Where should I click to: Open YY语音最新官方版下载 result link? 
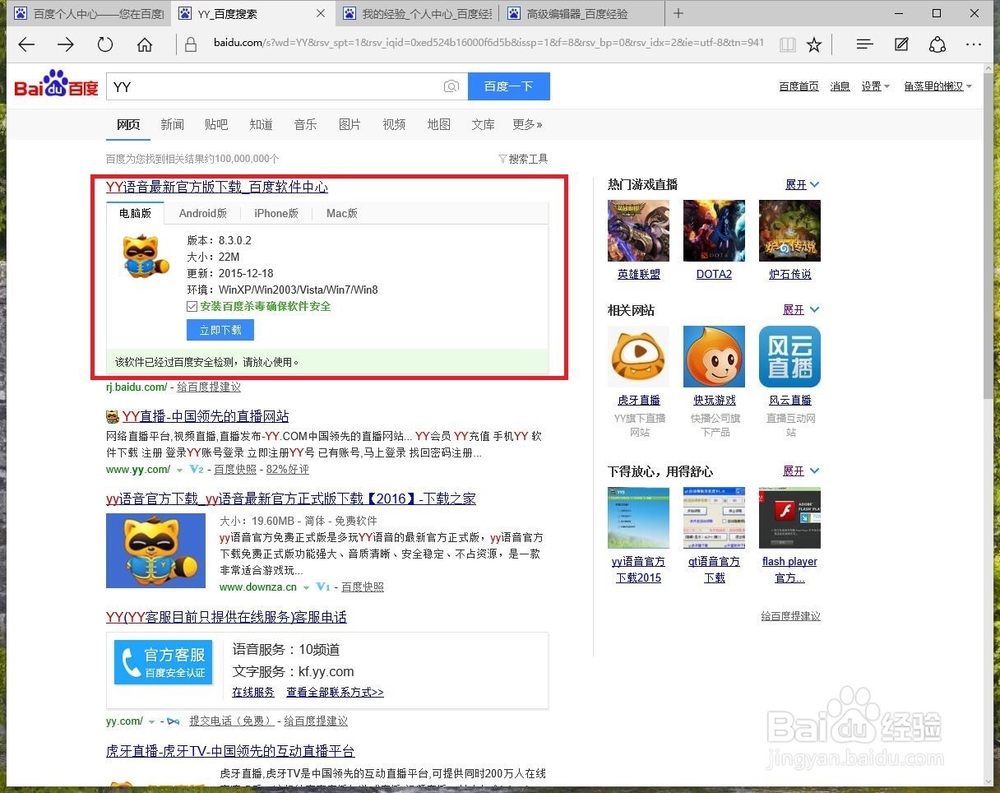click(x=217, y=187)
